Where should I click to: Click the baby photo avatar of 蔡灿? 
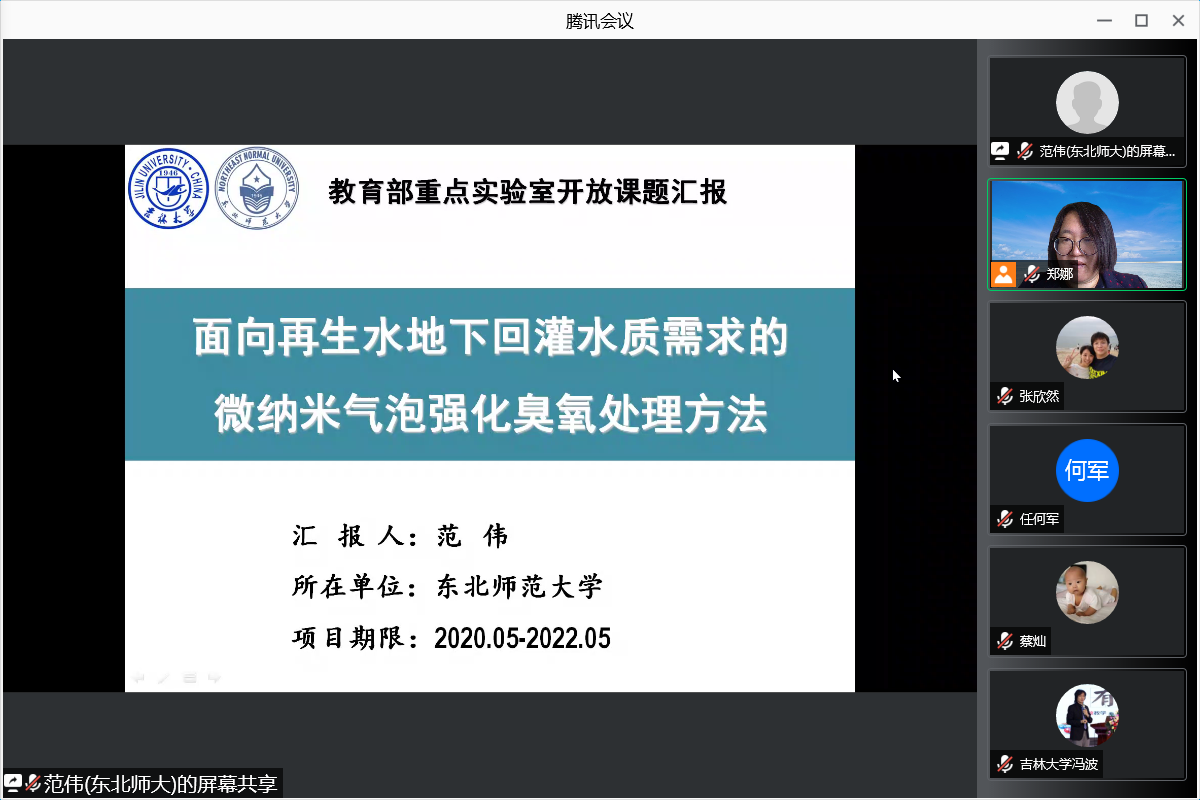[1087, 592]
